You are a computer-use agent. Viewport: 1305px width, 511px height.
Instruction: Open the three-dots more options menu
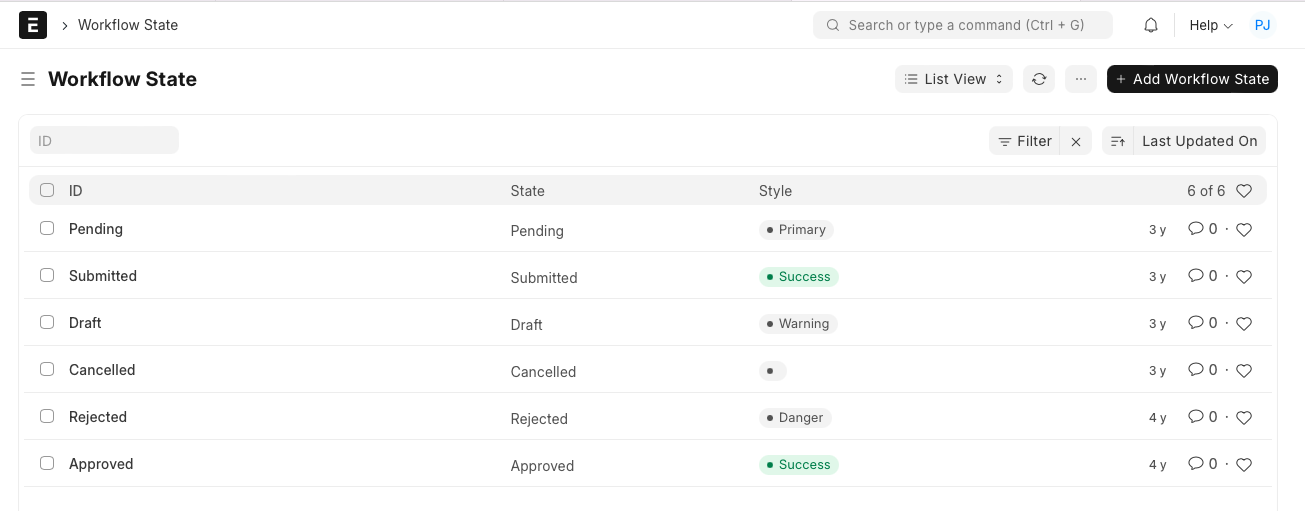tap(1081, 79)
